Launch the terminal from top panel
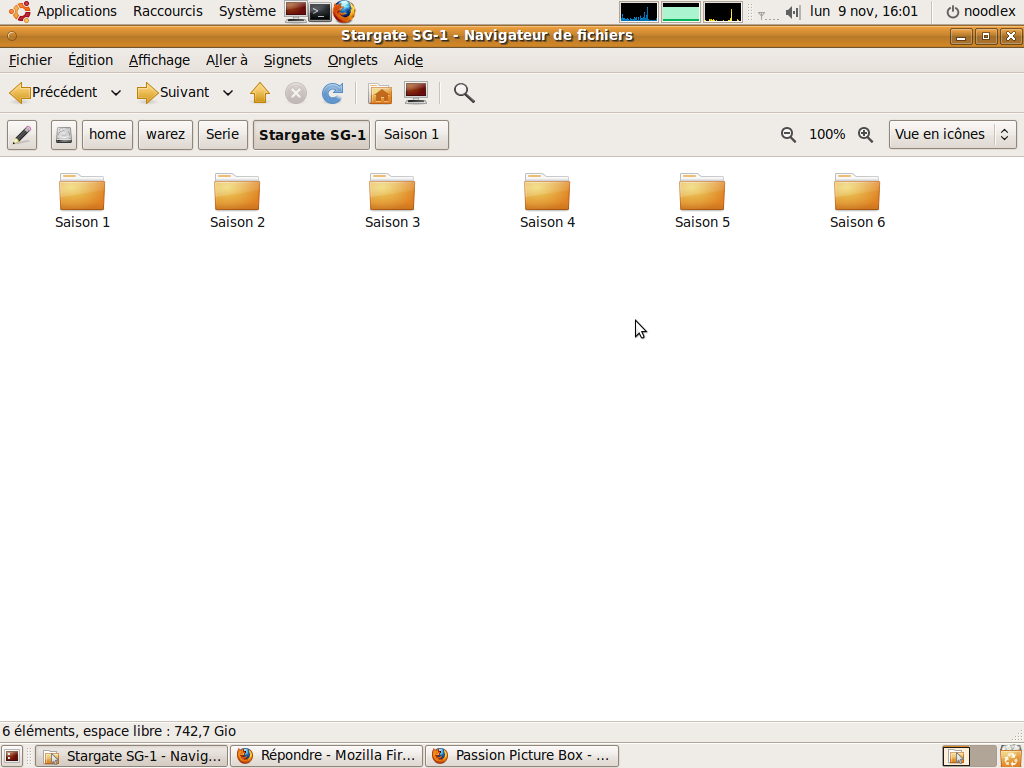The height and width of the screenshot is (768, 1024). pos(320,12)
